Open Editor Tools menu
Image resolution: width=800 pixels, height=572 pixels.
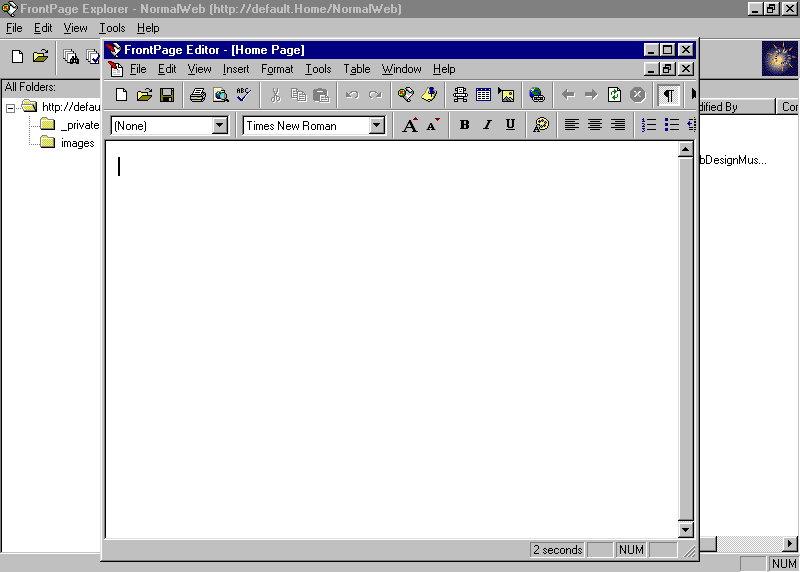(318, 69)
